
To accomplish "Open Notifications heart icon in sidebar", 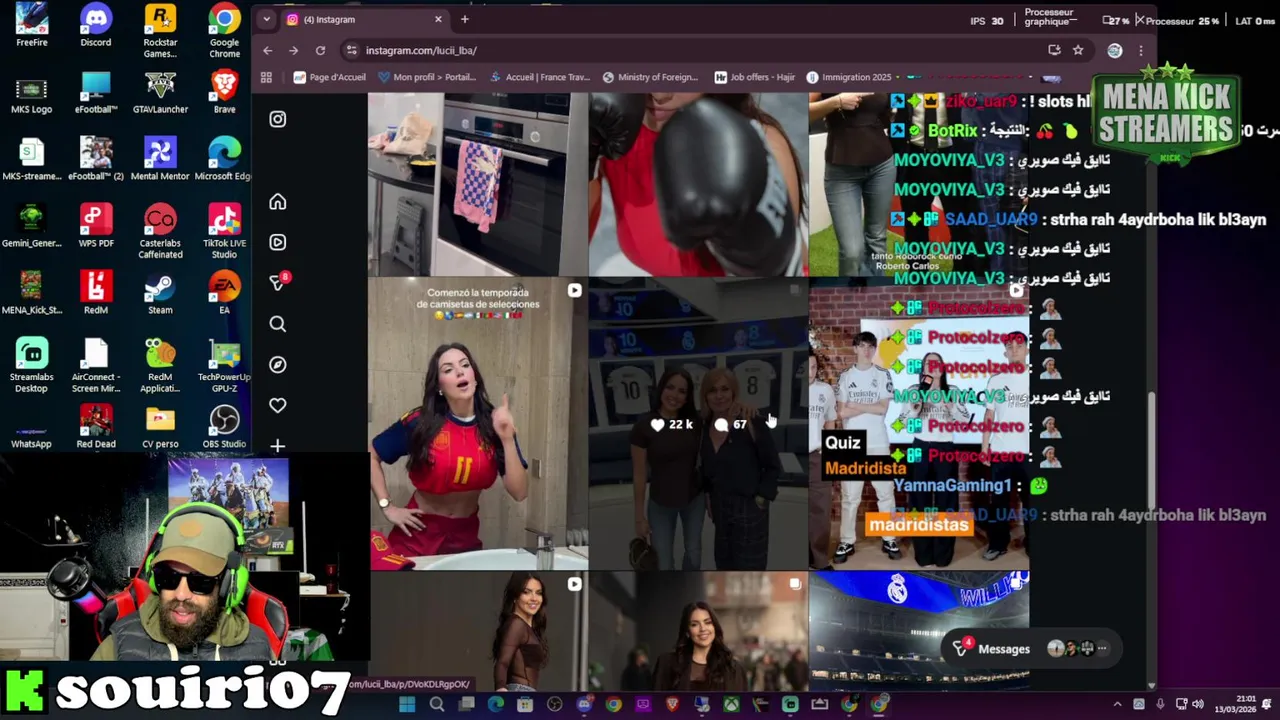I will pyautogui.click(x=277, y=405).
